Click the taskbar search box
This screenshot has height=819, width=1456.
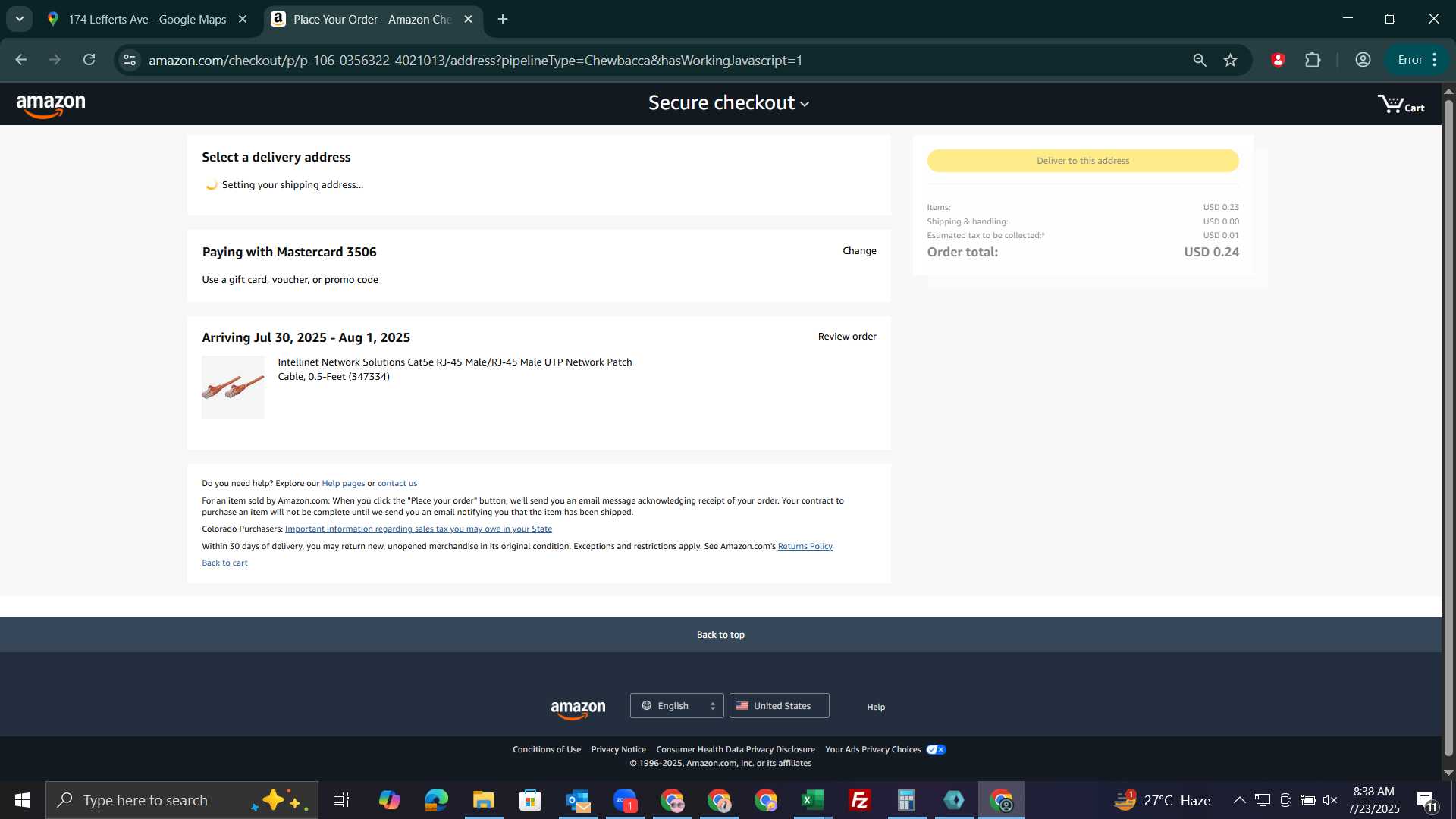182,800
